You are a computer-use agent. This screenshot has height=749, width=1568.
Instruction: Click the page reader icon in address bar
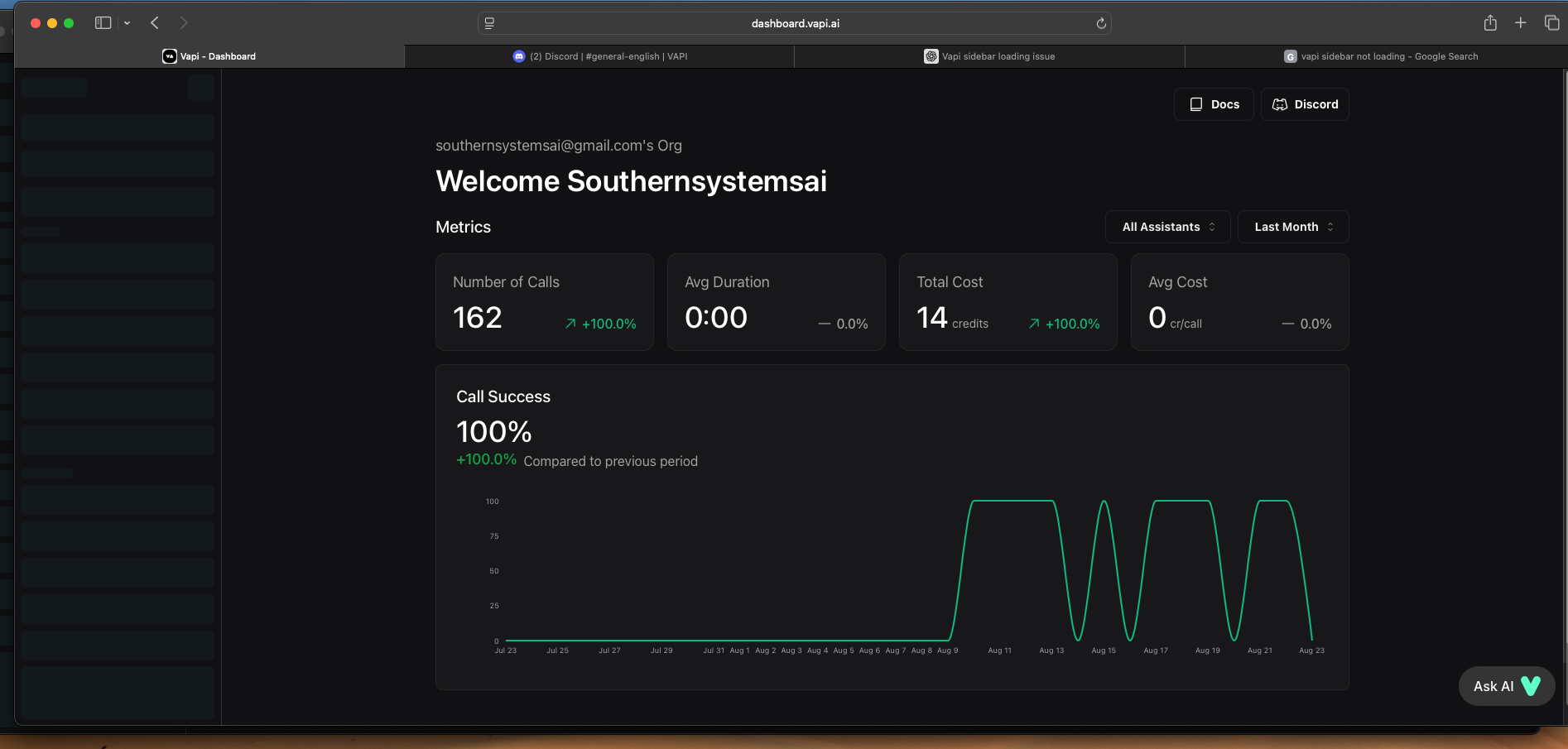click(x=489, y=23)
